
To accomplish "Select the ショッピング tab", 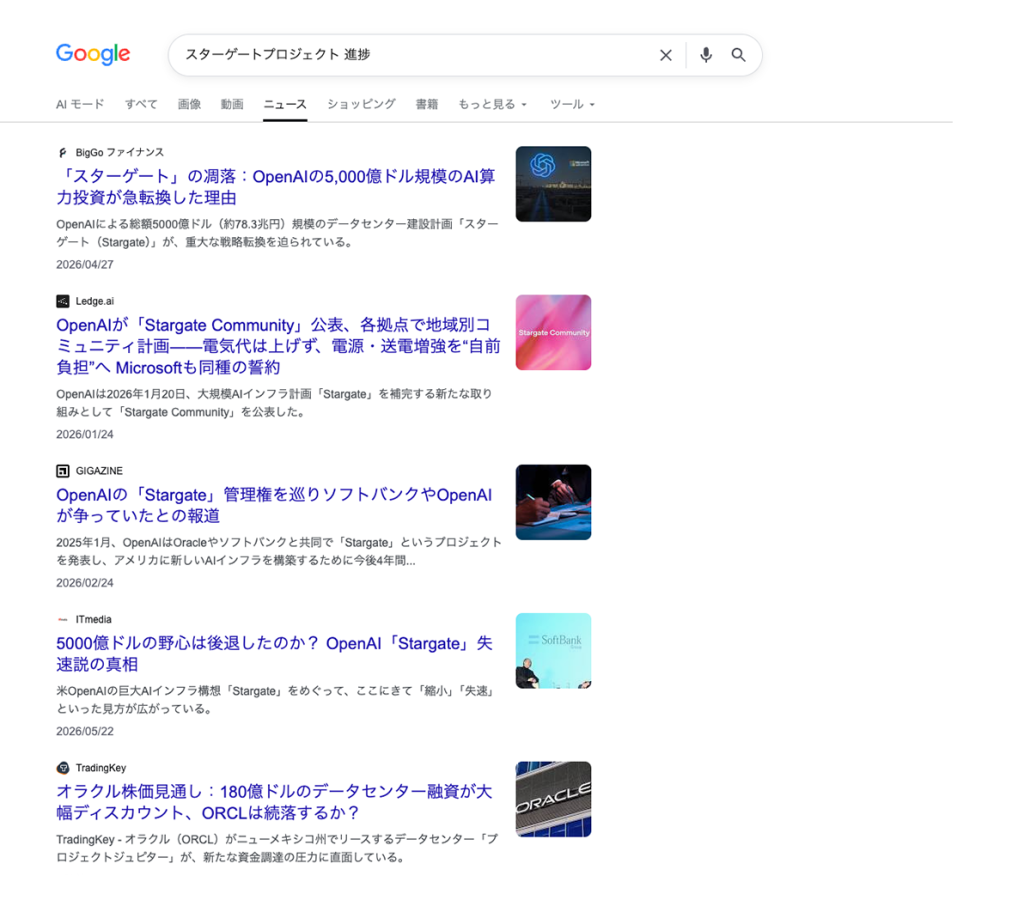I will click(361, 105).
